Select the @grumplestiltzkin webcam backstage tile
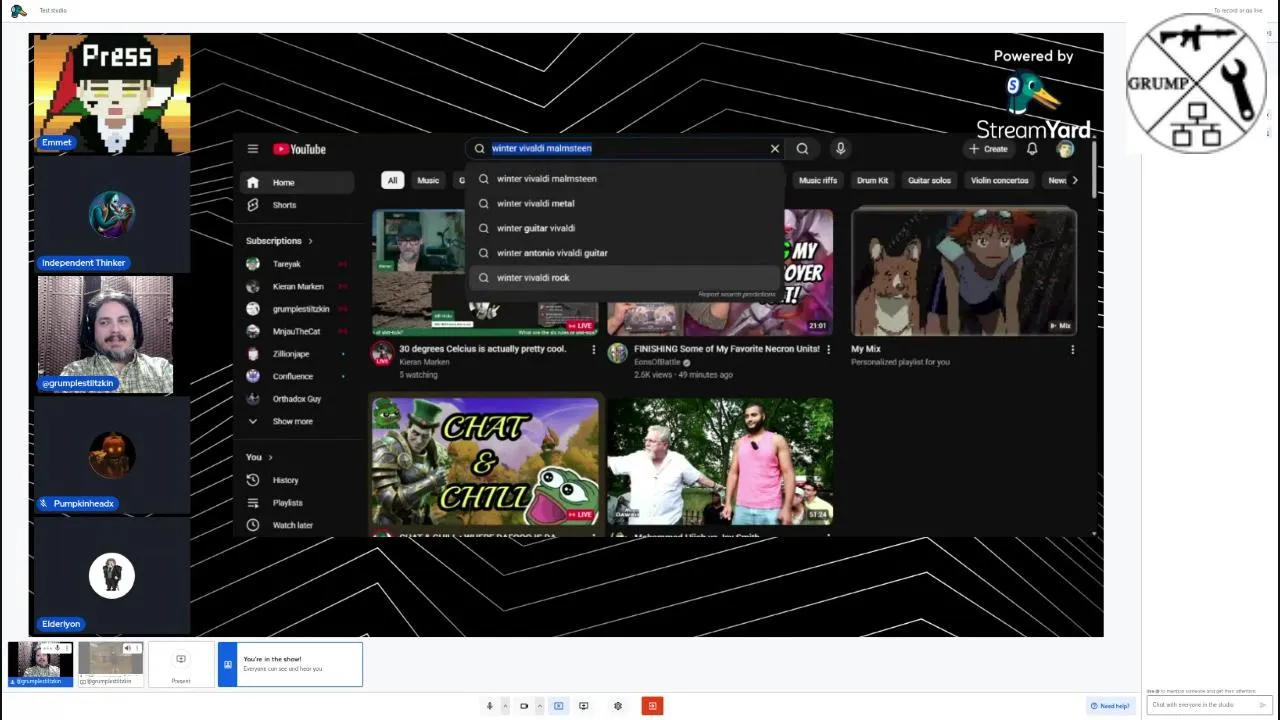The image size is (1280, 720). click(x=40, y=664)
